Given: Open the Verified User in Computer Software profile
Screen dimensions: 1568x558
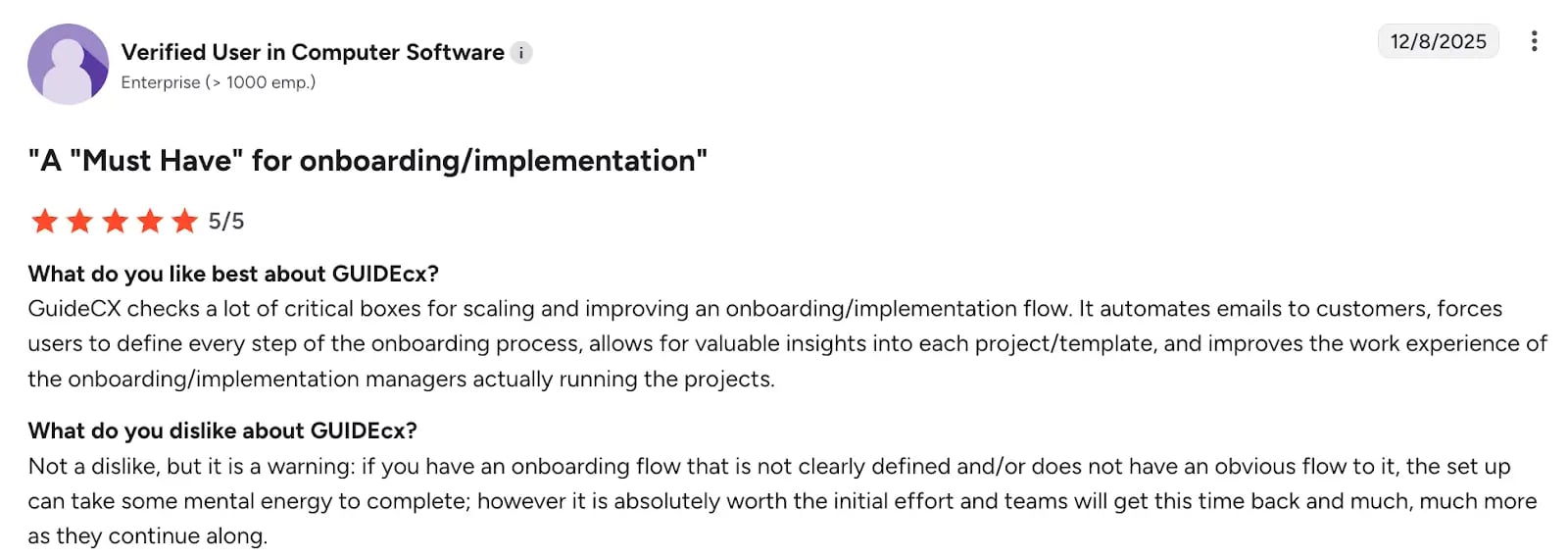Looking at the screenshot, I should (x=313, y=52).
